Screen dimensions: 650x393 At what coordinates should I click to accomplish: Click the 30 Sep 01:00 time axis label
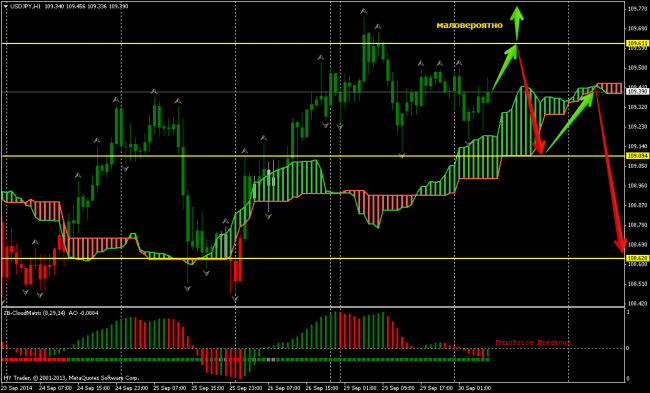[475, 388]
